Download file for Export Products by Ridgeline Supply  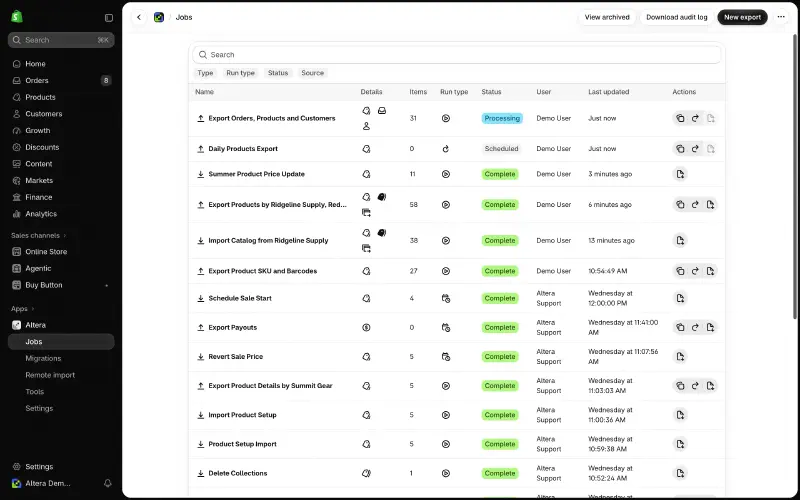click(710, 205)
